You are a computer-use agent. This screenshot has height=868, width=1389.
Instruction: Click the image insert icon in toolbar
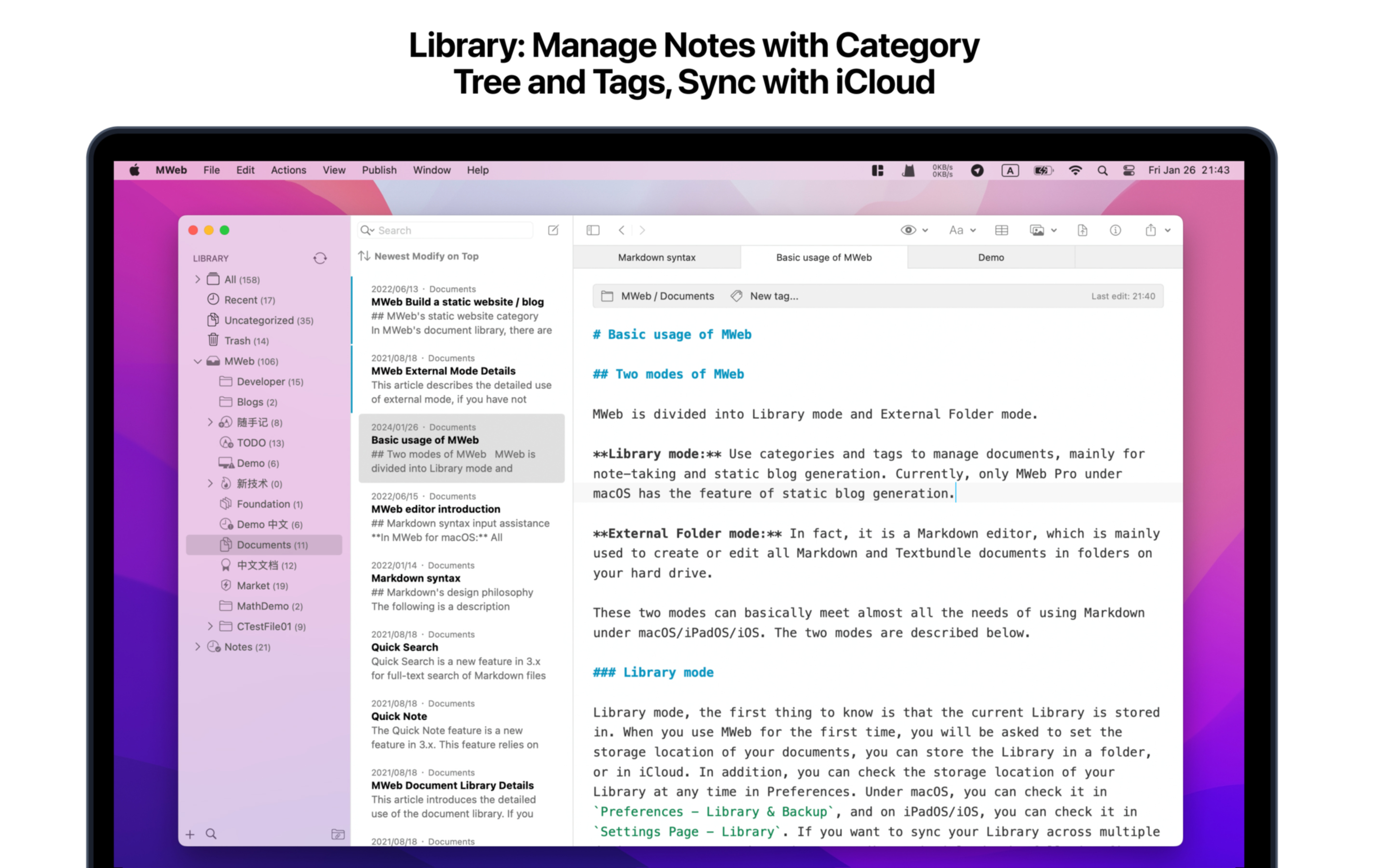[1039, 230]
